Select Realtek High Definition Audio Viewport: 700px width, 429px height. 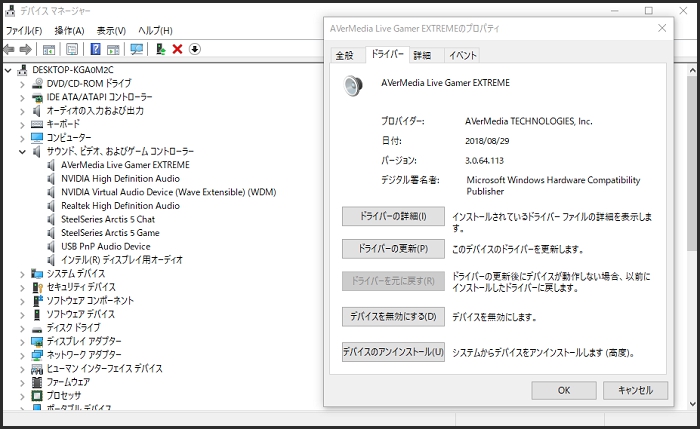coord(120,206)
